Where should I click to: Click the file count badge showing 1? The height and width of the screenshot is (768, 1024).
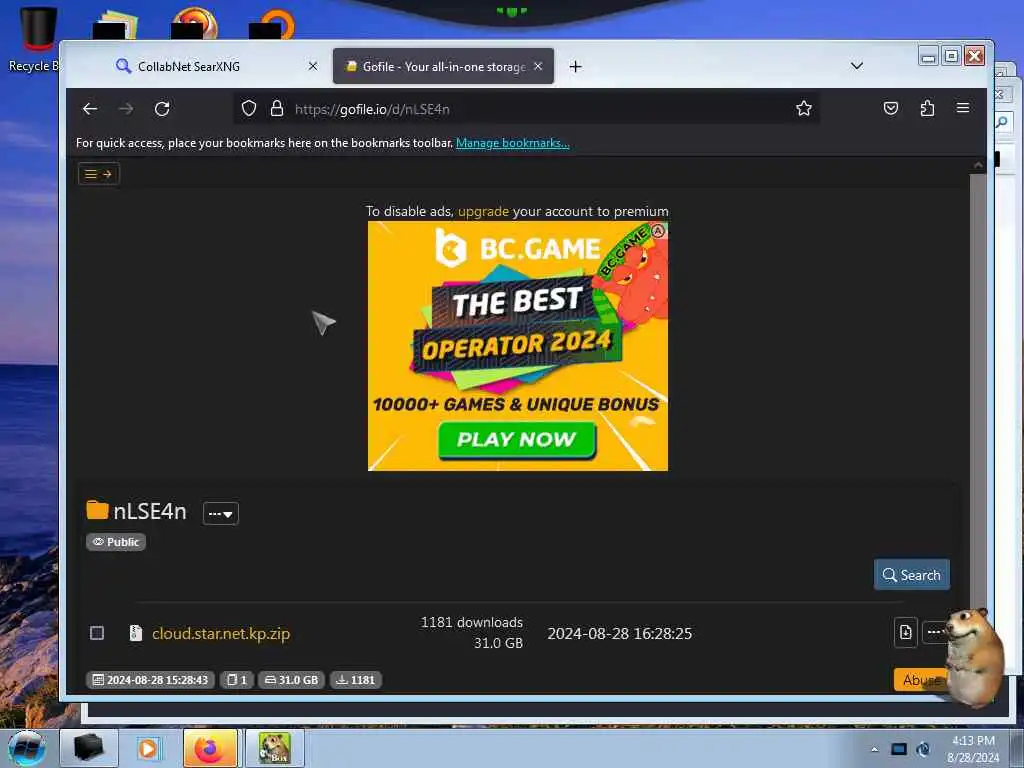pyautogui.click(x=237, y=680)
